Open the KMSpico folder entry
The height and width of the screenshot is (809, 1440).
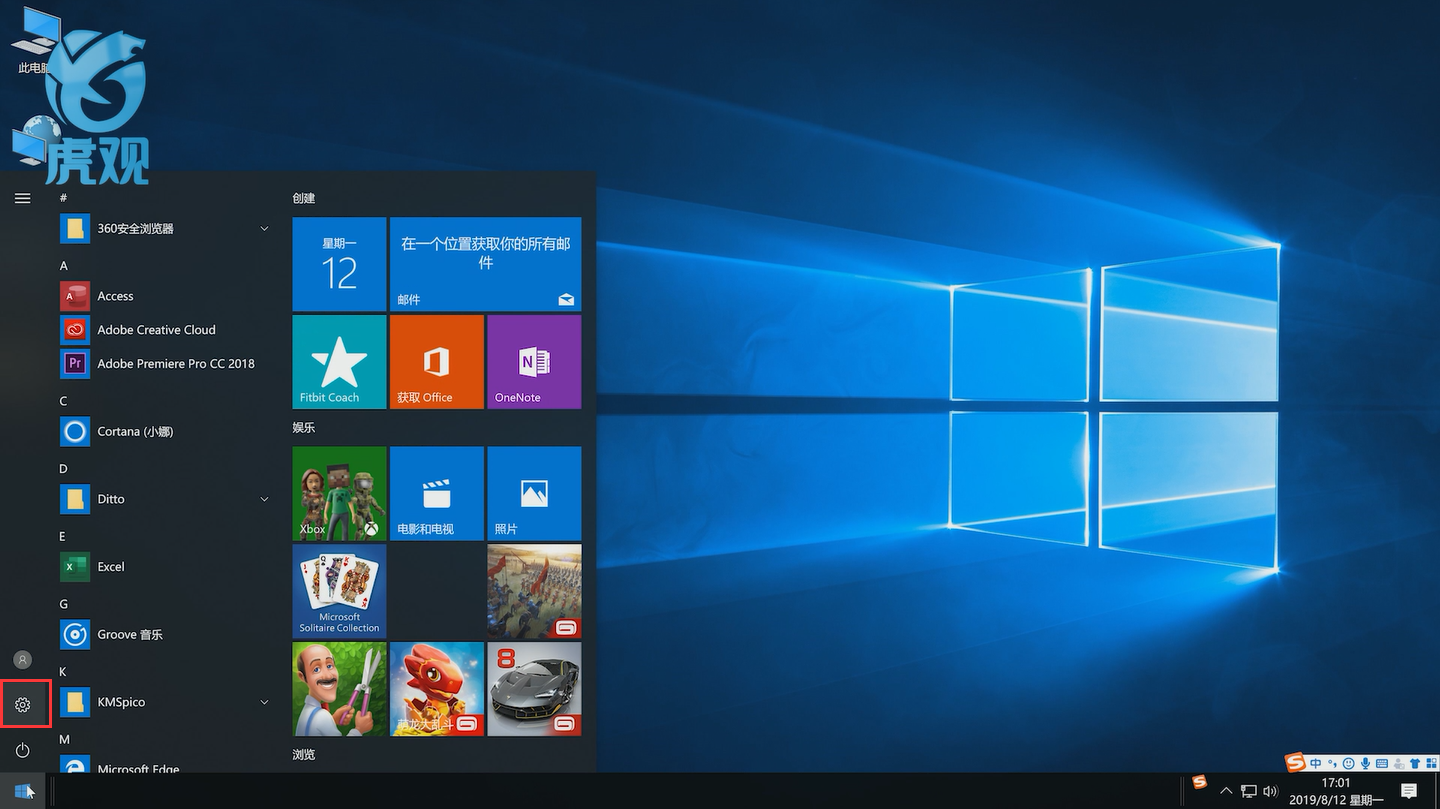[165, 702]
